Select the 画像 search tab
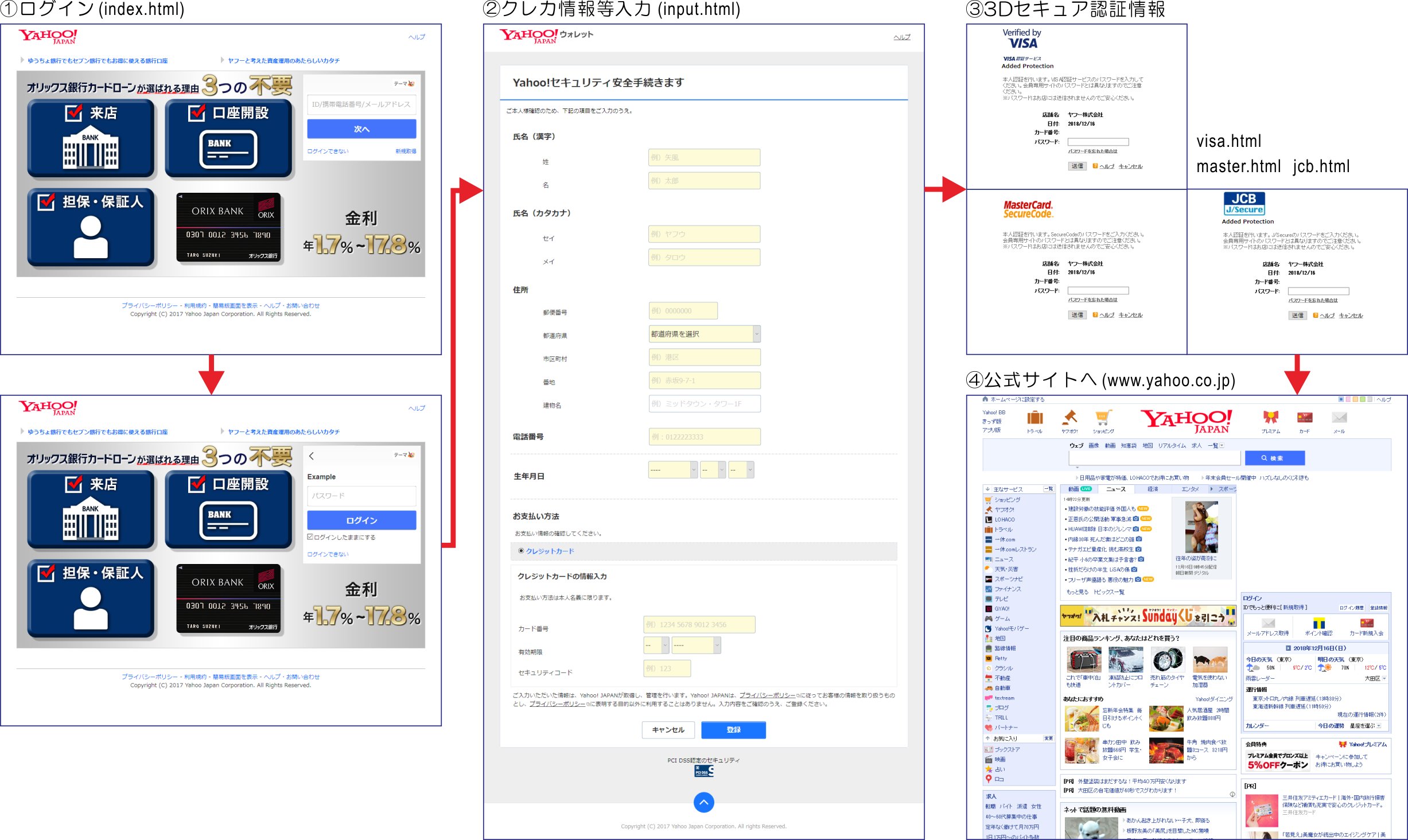Image resolution: width=1408 pixels, height=840 pixels. 1094,445
